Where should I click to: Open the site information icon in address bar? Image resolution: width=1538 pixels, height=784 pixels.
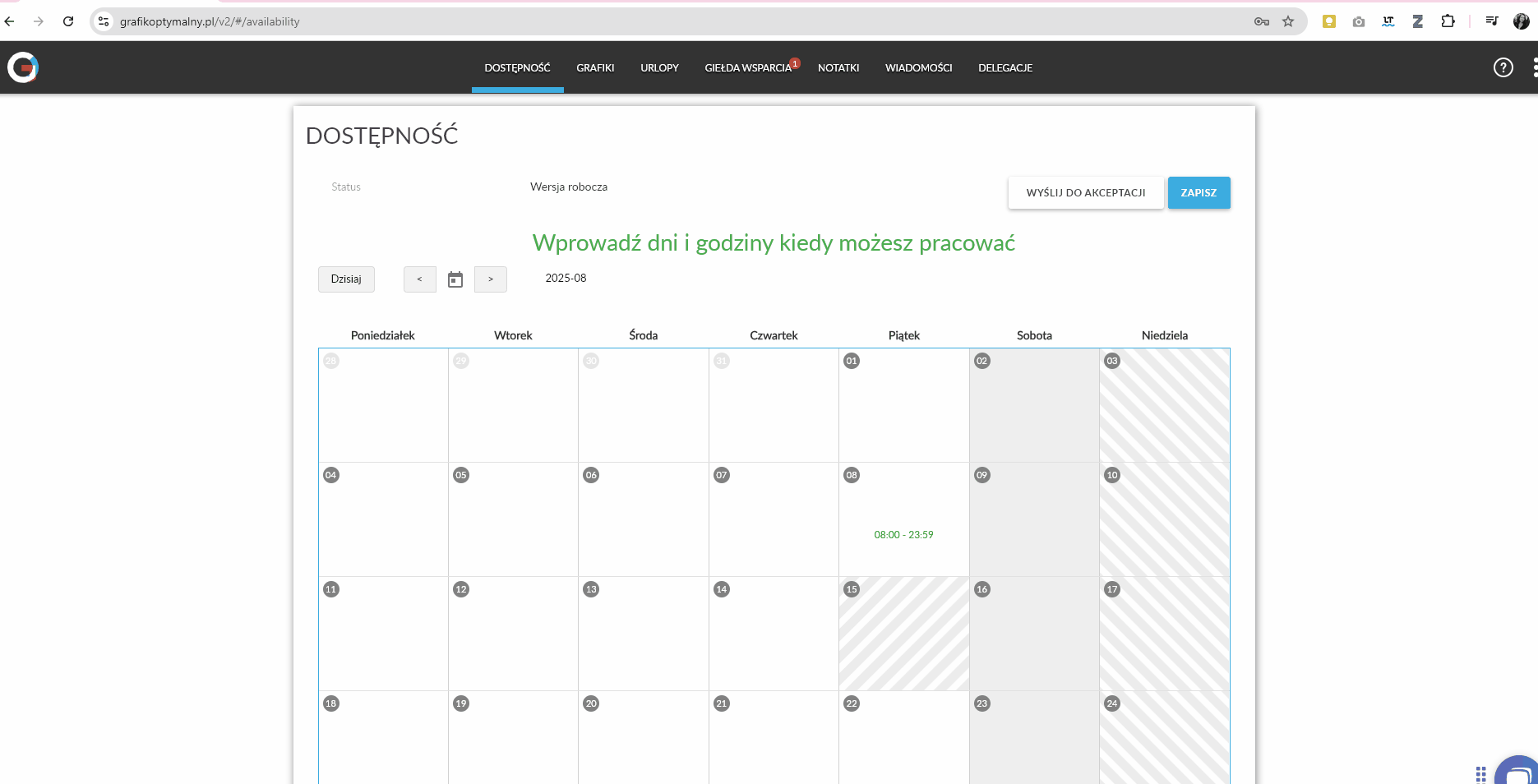pos(104,21)
